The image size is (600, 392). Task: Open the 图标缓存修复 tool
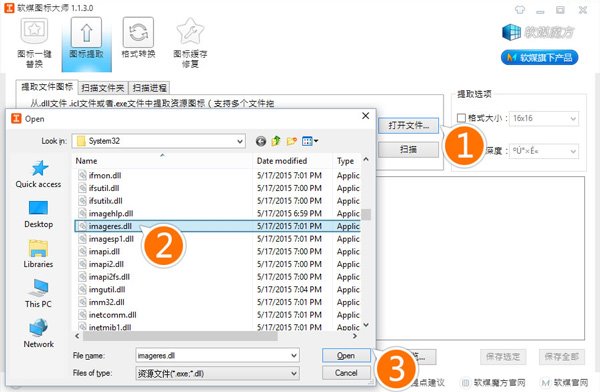click(x=190, y=42)
